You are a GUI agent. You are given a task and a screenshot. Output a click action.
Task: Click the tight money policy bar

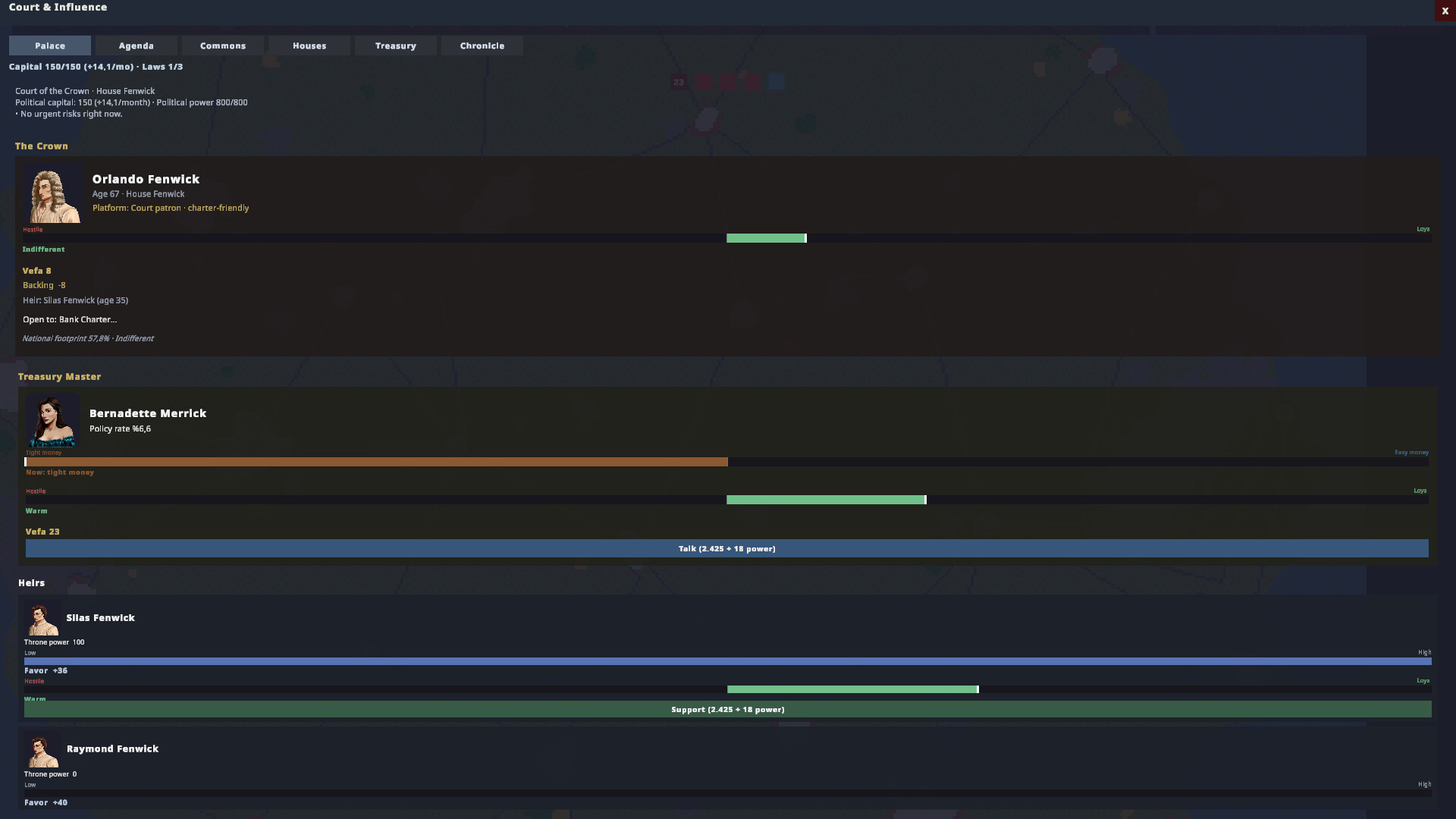point(727,462)
